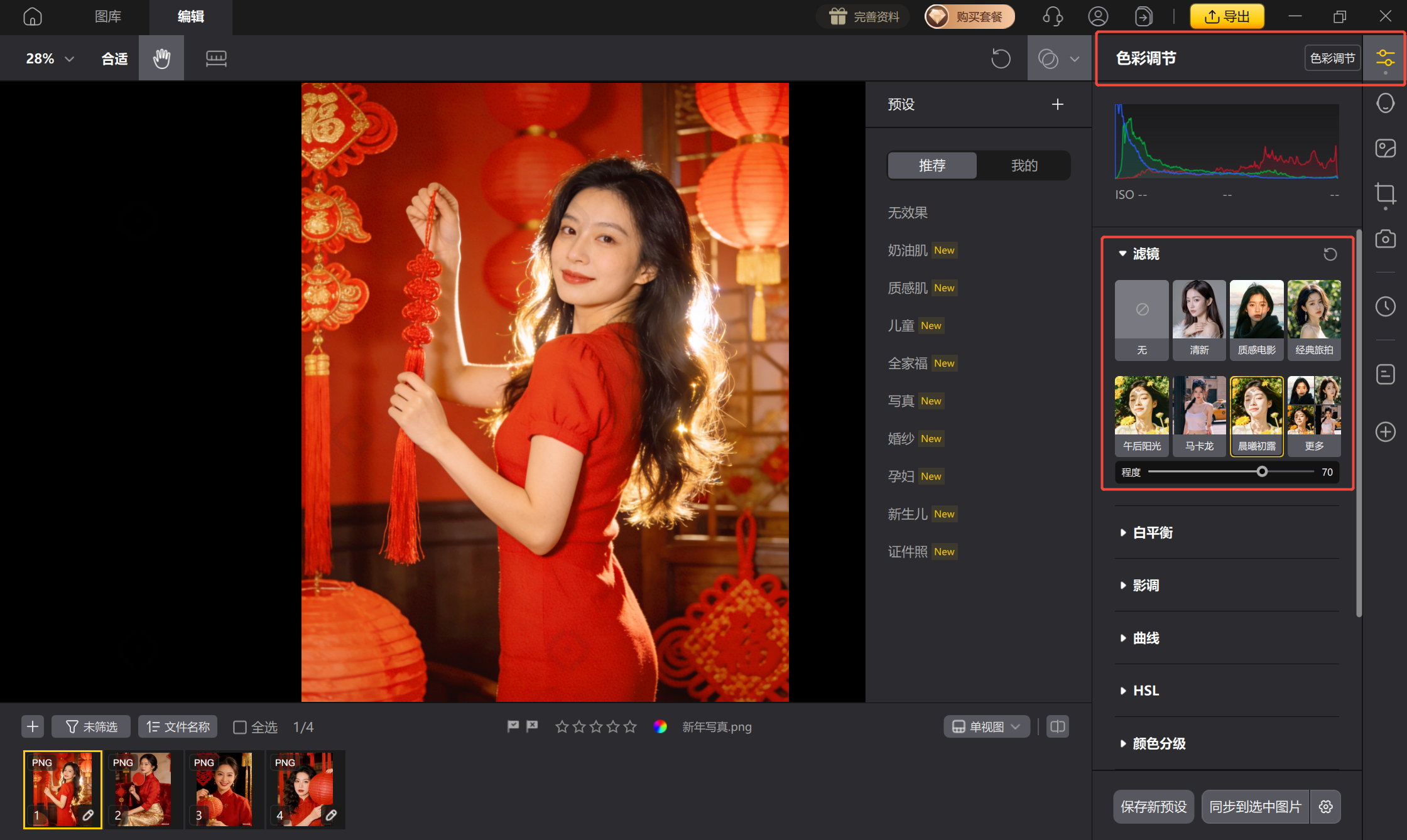Switch to the 图库 library tab
This screenshot has height=840, width=1407.
point(108,17)
